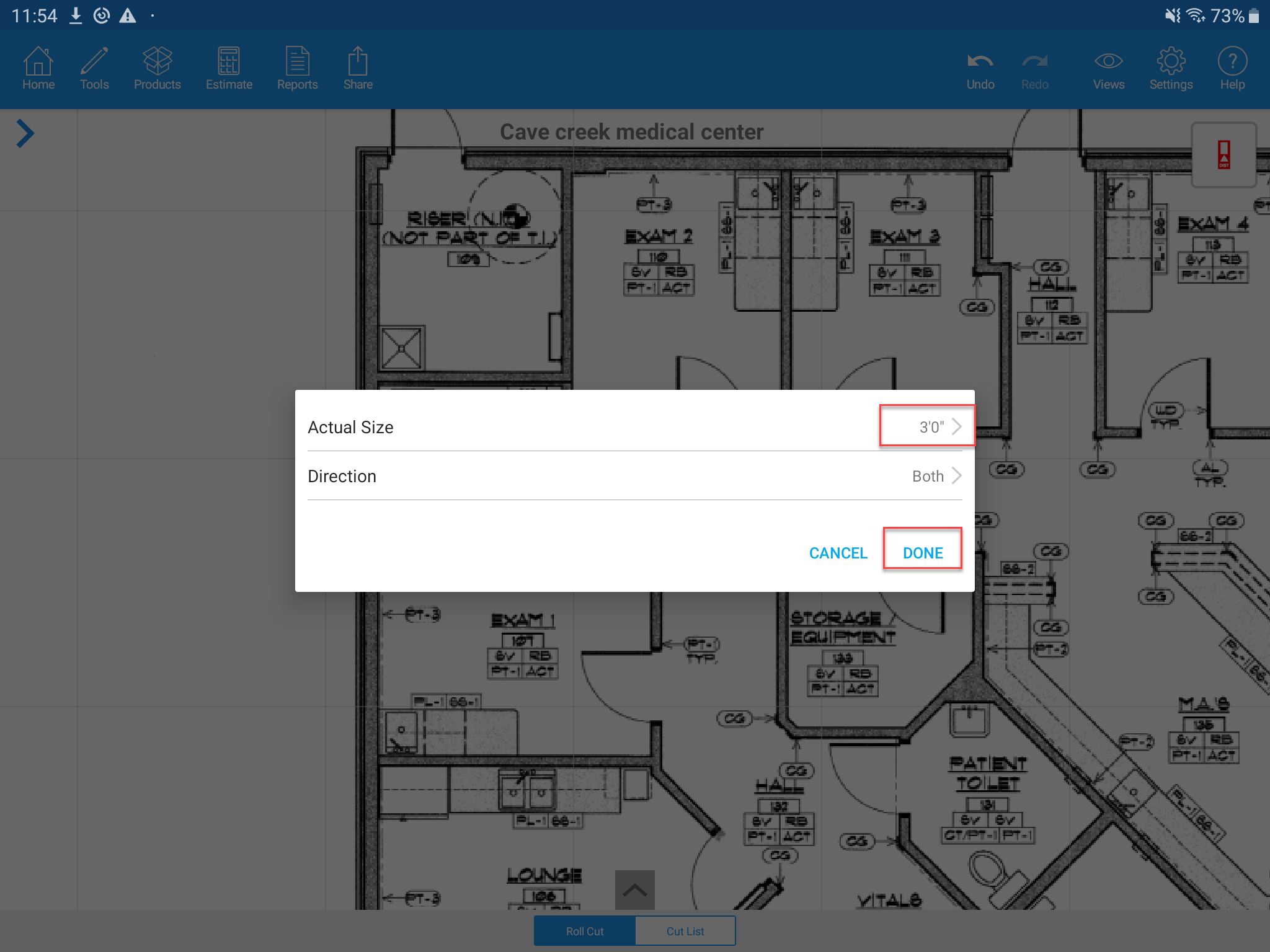Viewport: 1270px width, 952px height.
Task: Open the Help question mark icon
Action: coord(1232,68)
